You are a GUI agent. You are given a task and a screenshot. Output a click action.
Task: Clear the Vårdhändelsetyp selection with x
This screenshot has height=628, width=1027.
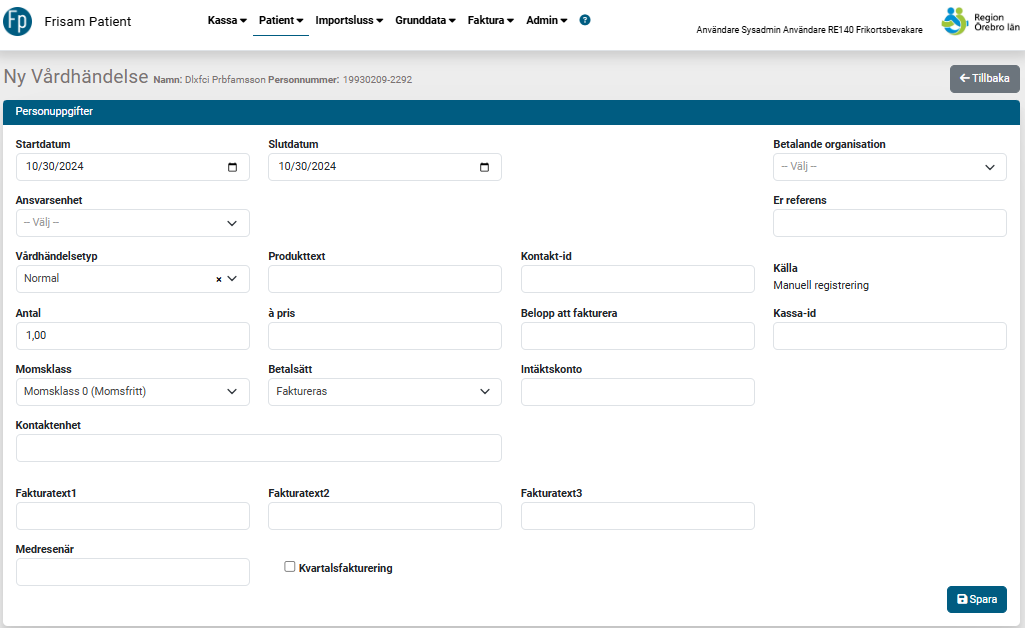pyautogui.click(x=219, y=280)
